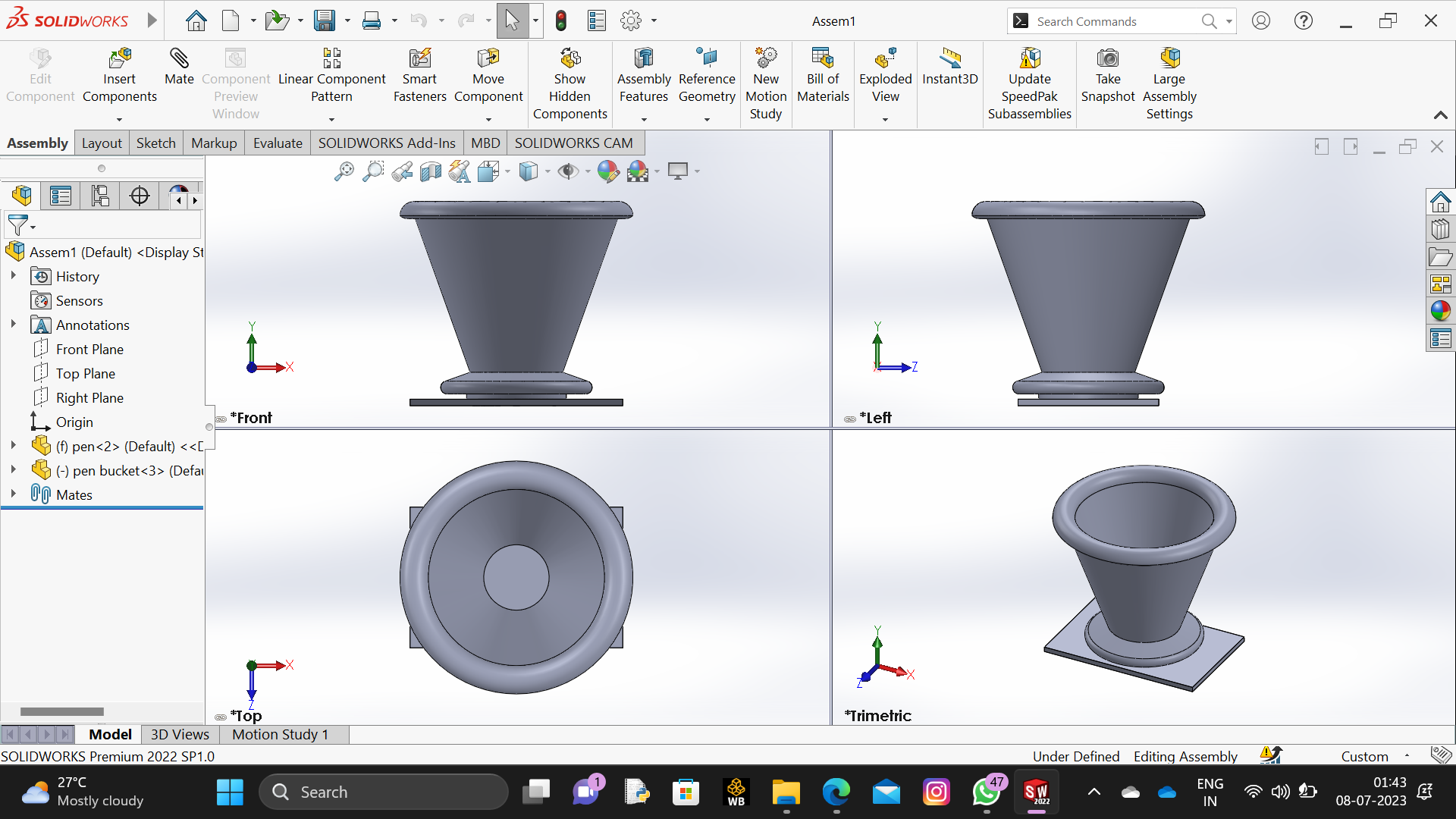Click link-views icon beside *Front label

221,419
